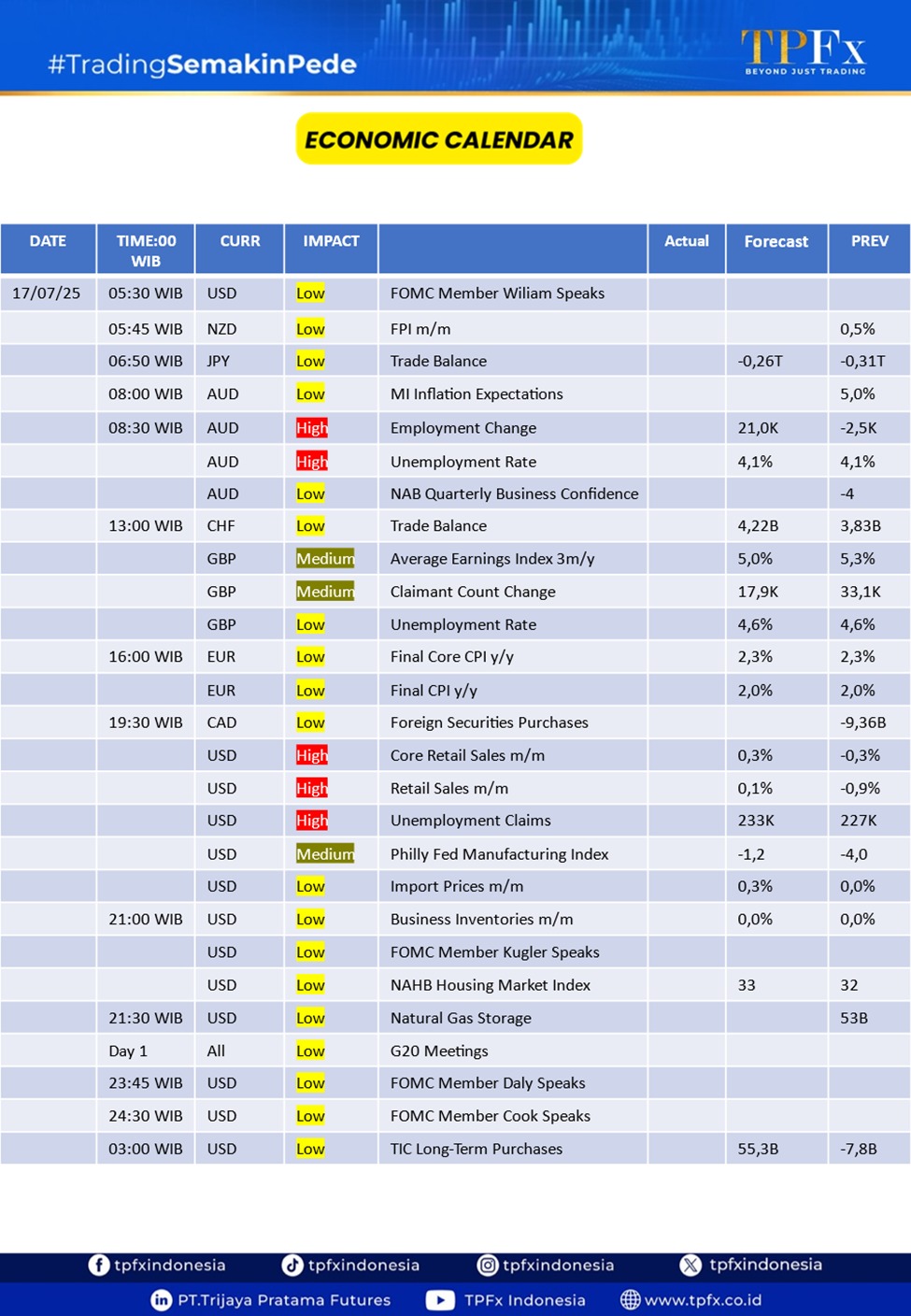Click the 17/07/25 date cell
The height and width of the screenshot is (1316, 911).
pyautogui.click(x=47, y=293)
